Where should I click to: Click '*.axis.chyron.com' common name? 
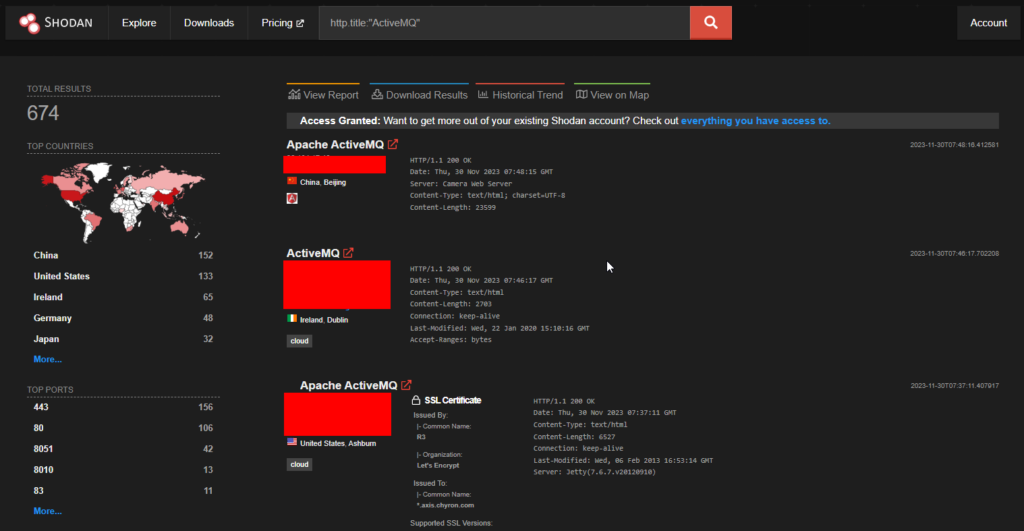pyautogui.click(x=445, y=505)
